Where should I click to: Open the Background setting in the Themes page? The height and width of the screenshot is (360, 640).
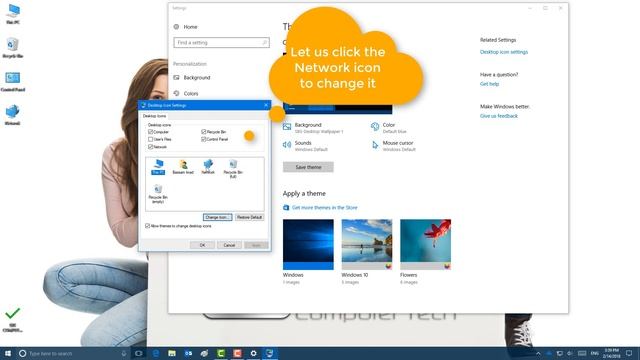[x=313, y=128]
